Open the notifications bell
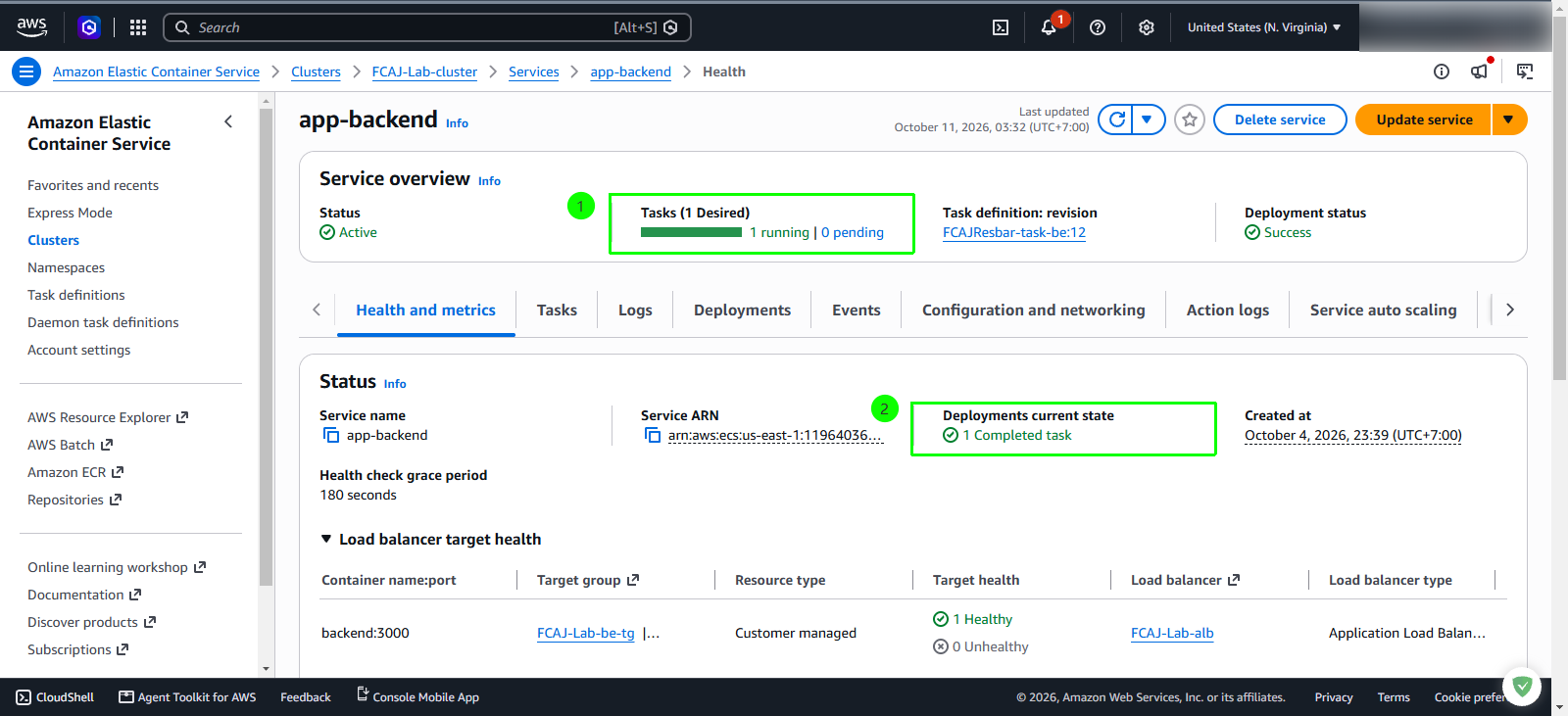The width and height of the screenshot is (1568, 716). click(1049, 27)
